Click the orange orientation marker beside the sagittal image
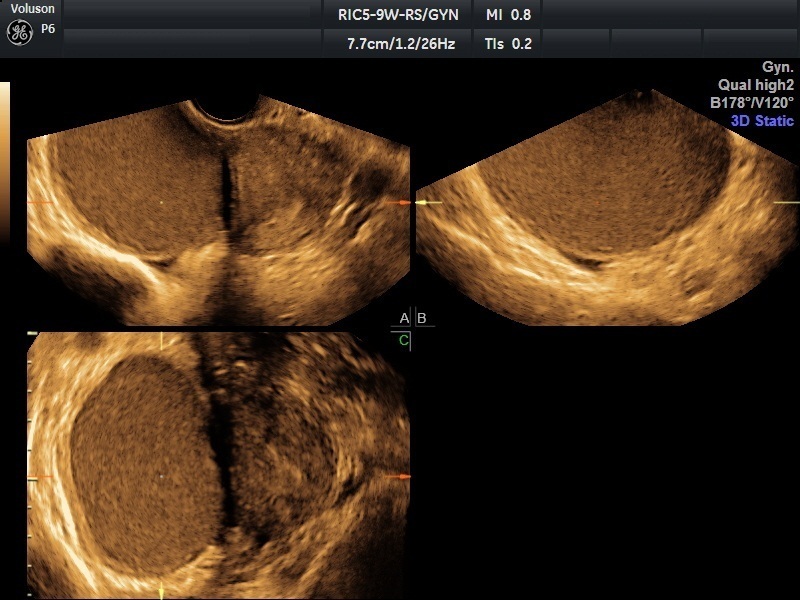This screenshot has width=800, height=600. (x=404, y=203)
